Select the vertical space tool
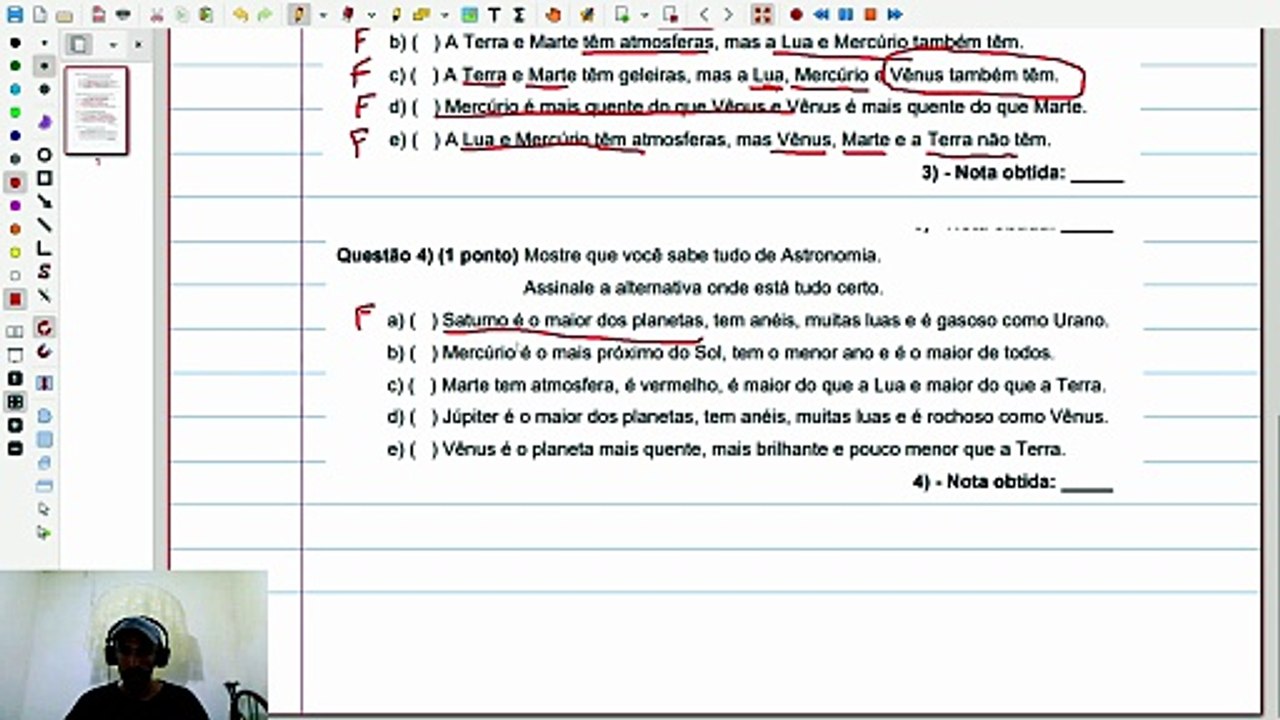 pyautogui.click(x=45, y=383)
